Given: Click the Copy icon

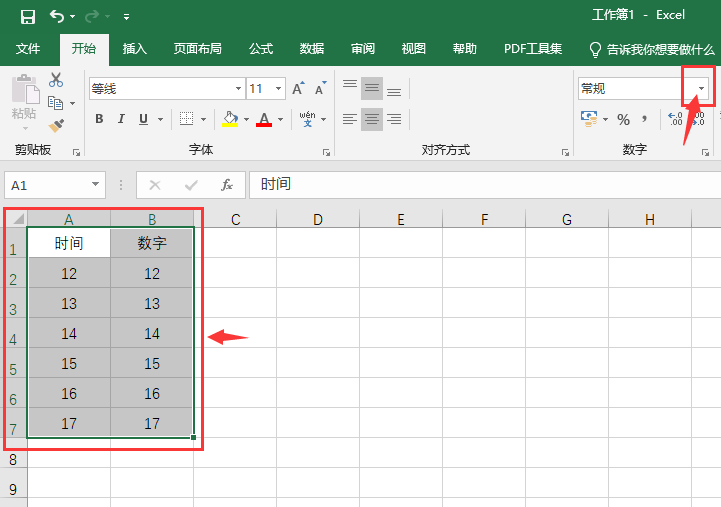Looking at the screenshot, I should click(56, 103).
